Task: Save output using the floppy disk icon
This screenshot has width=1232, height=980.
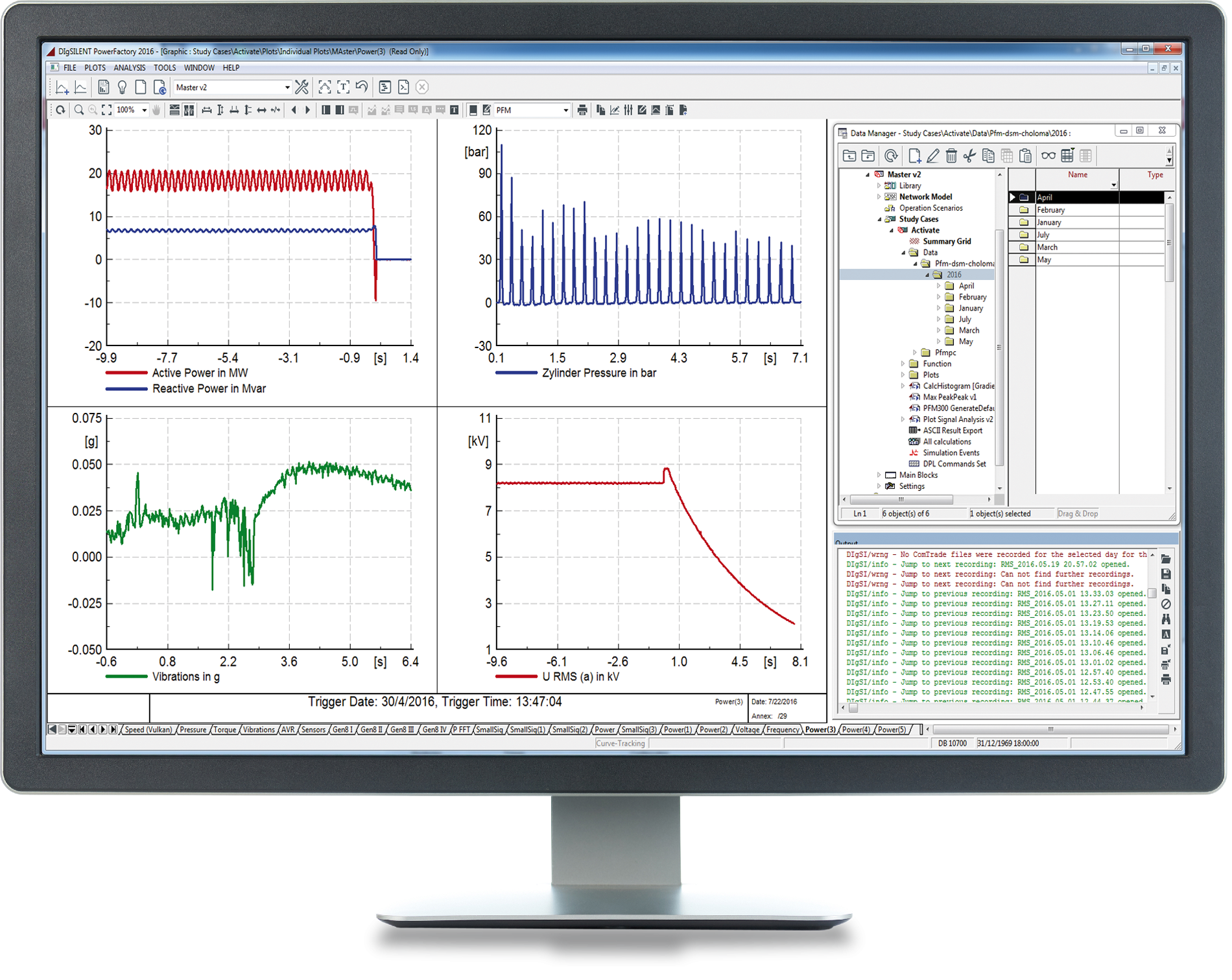Action: 1165,574
